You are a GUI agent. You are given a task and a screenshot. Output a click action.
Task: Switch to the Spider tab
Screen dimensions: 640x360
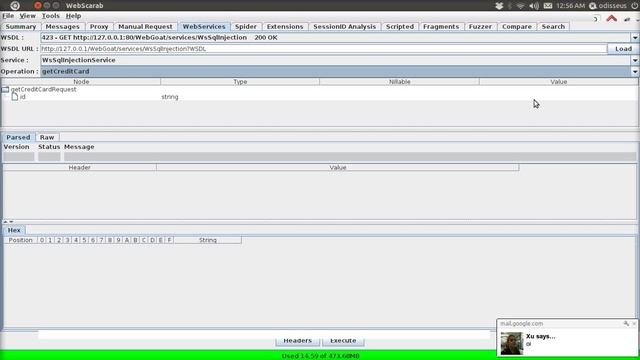tap(246, 27)
